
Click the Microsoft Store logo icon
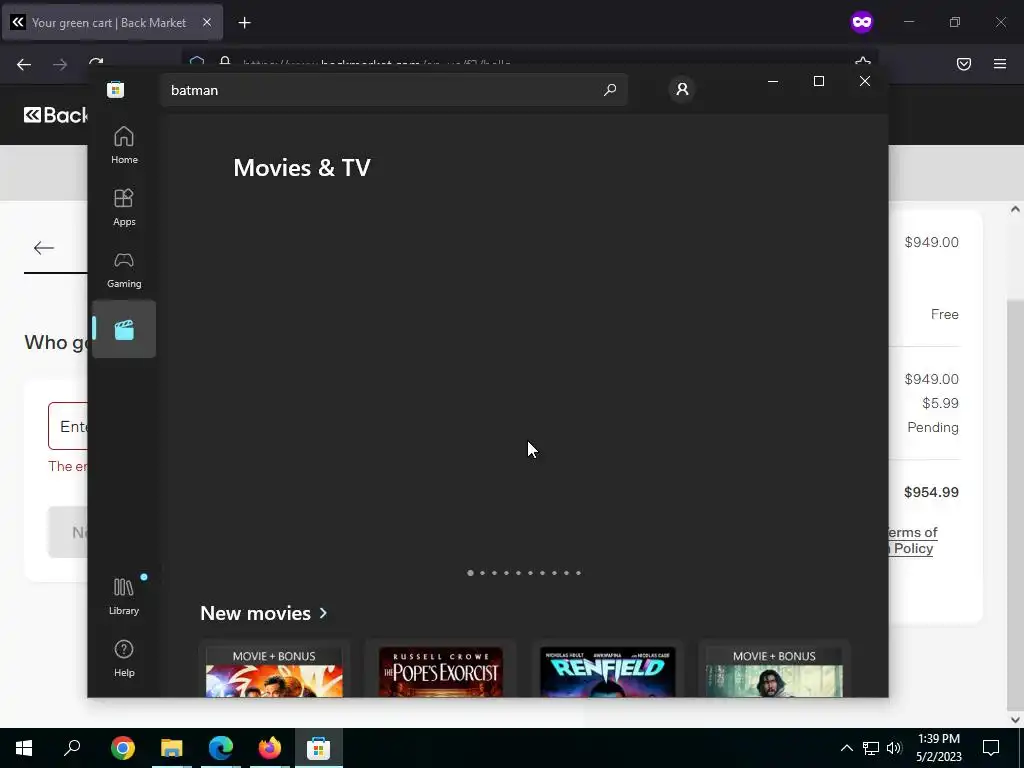coord(116,89)
